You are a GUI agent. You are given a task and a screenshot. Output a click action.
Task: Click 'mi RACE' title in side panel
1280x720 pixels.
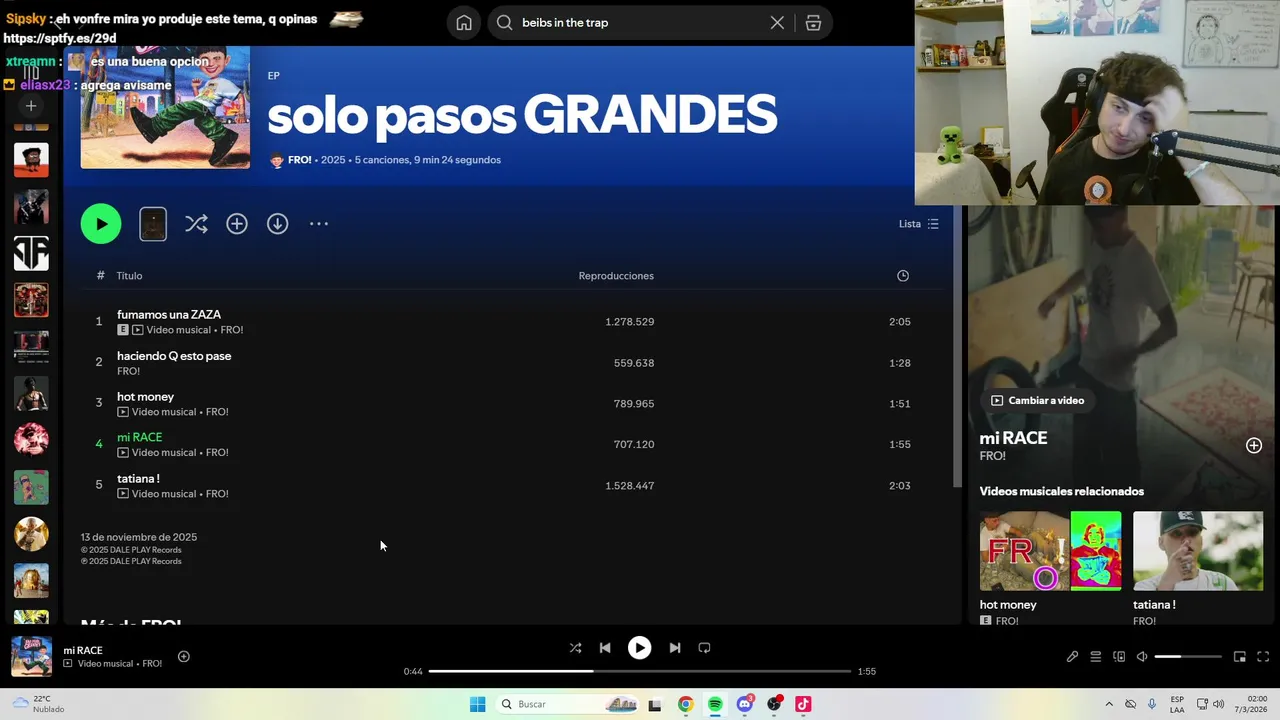[1013, 438]
